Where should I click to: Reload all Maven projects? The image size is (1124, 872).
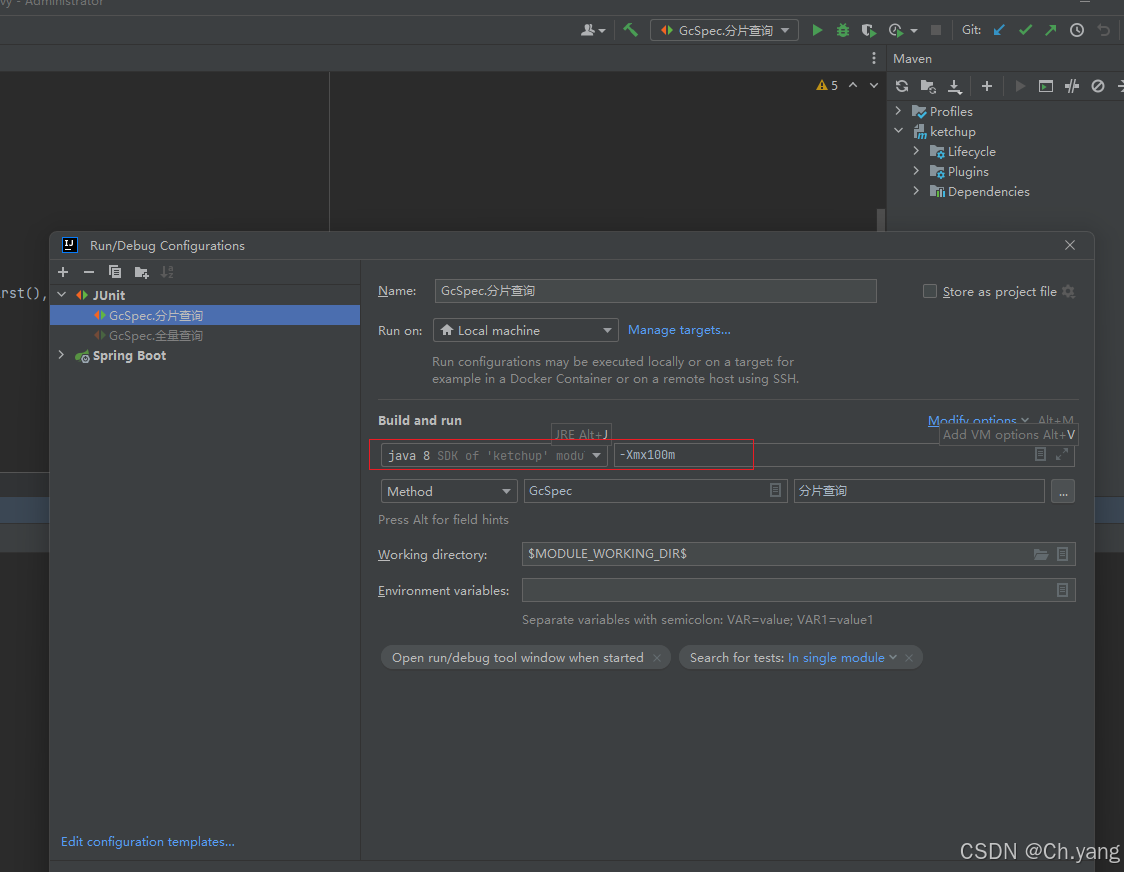click(x=902, y=86)
